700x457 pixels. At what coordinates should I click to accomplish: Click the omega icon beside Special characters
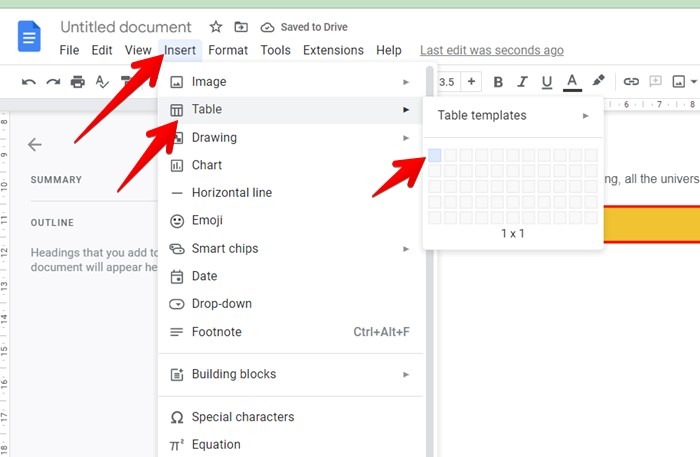(x=177, y=418)
